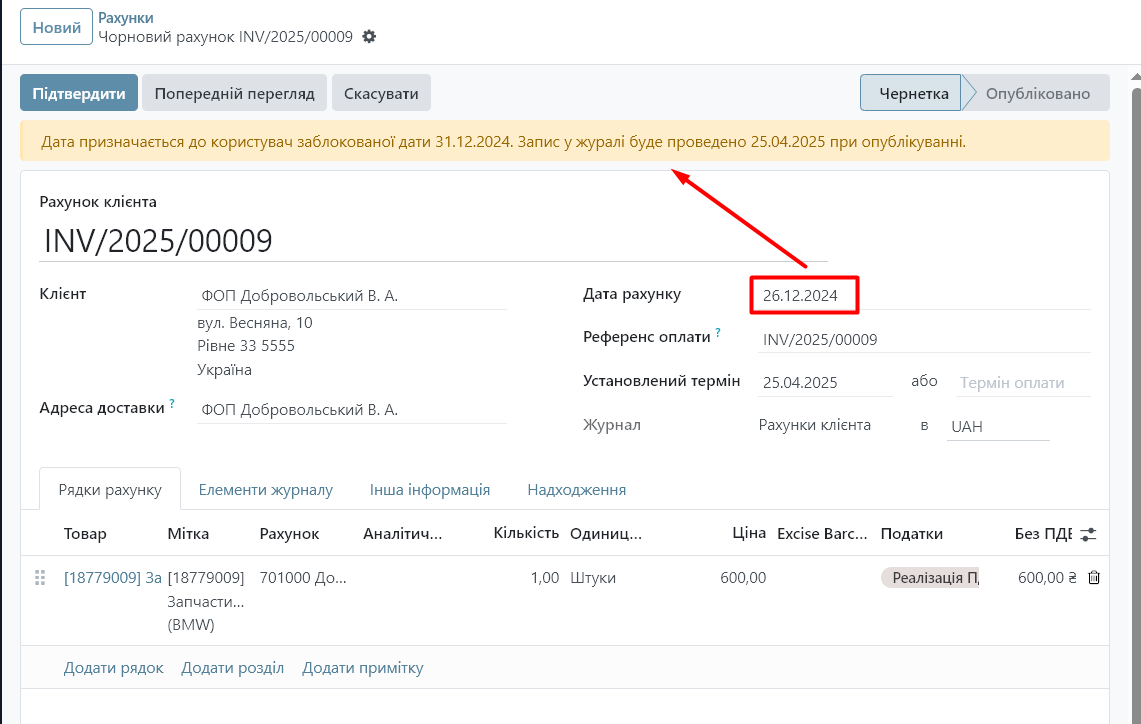Click Попередній перегляд button
This screenshot has height=724, width=1141.
(235, 94)
